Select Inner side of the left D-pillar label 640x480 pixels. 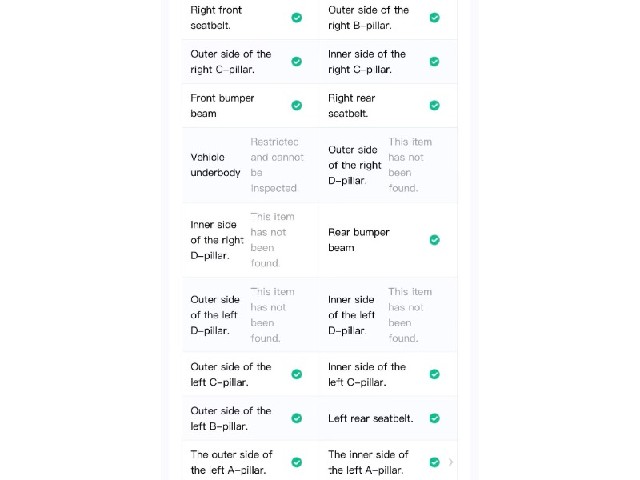tap(351, 315)
